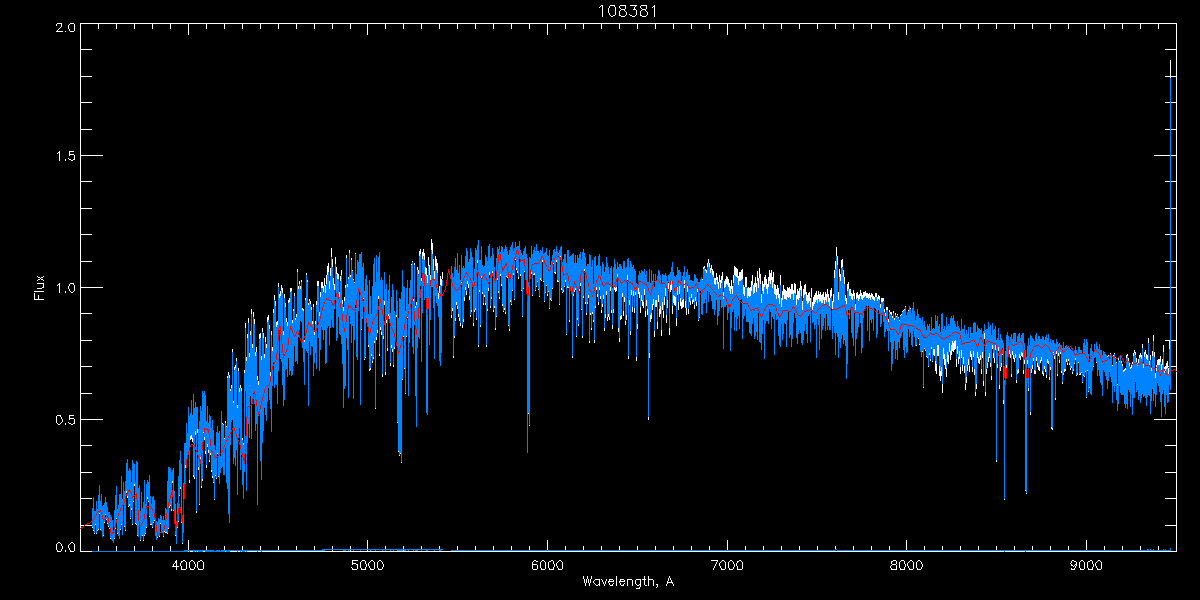Pick the 0.5 flux tick label
Image resolution: width=1200 pixels, height=600 pixels.
(x=65, y=419)
